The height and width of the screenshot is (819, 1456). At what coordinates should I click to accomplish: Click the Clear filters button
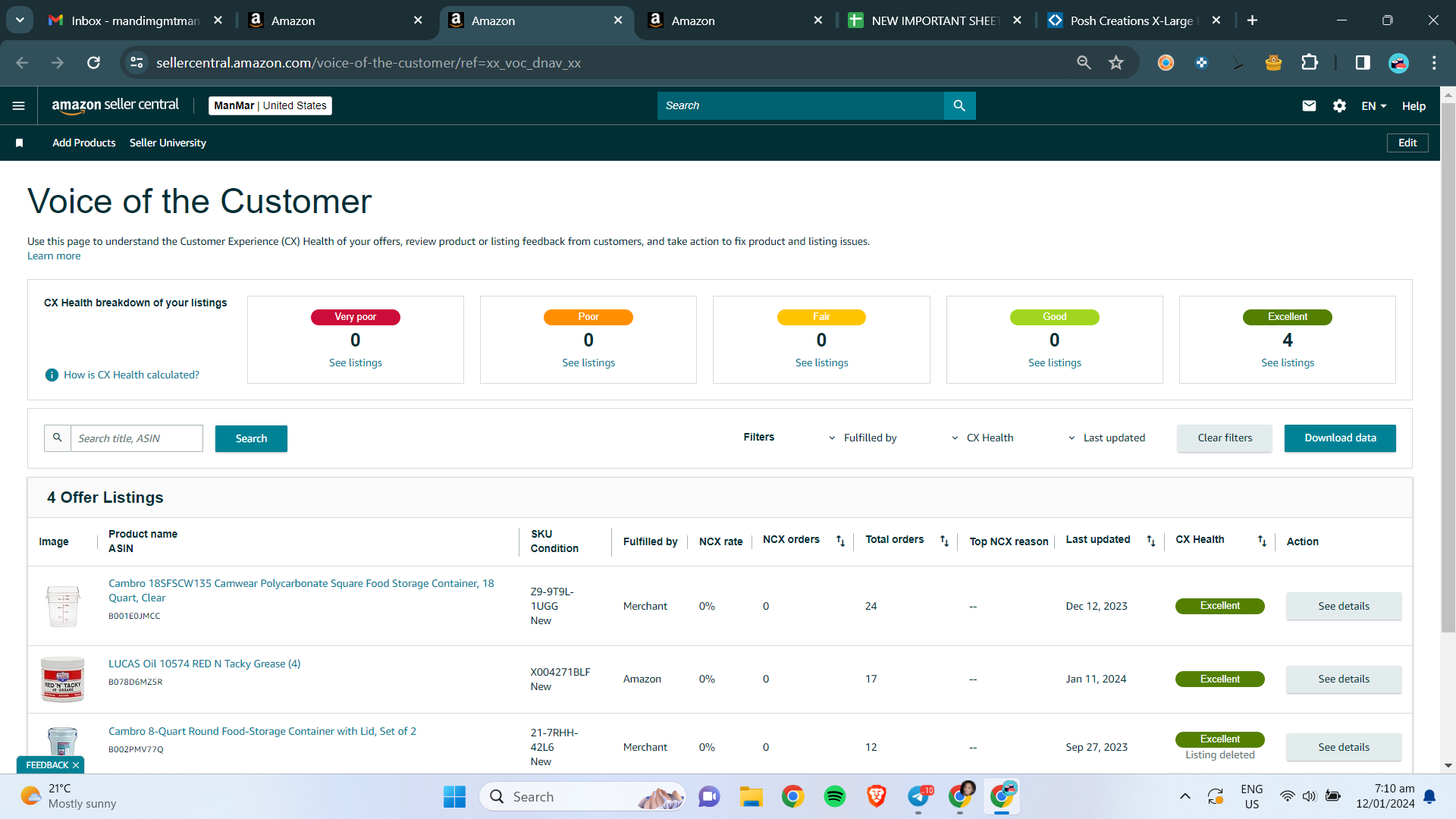click(1224, 438)
